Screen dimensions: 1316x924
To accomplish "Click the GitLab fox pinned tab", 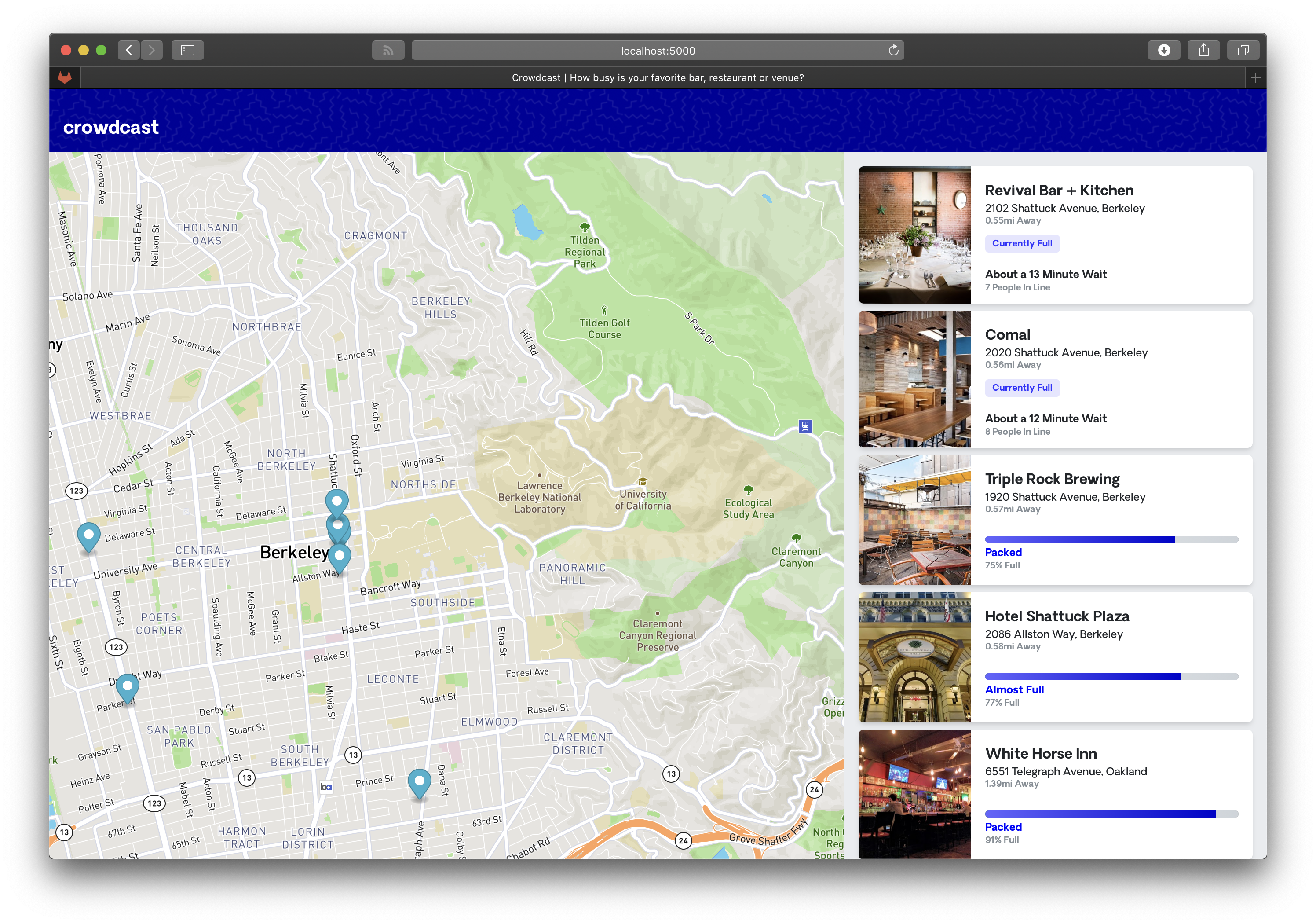I will [65, 77].
